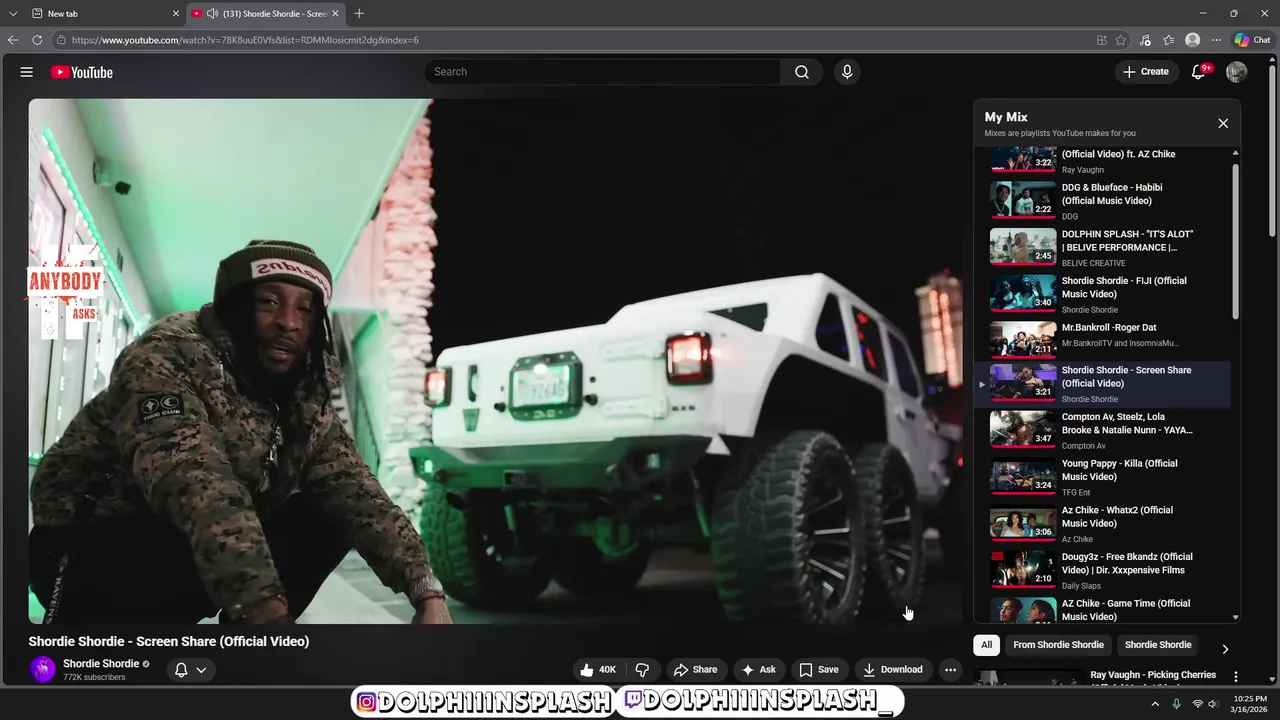Screen dimensions: 1280x720
Task: Open media control music note icon
Action: coord(1145,40)
